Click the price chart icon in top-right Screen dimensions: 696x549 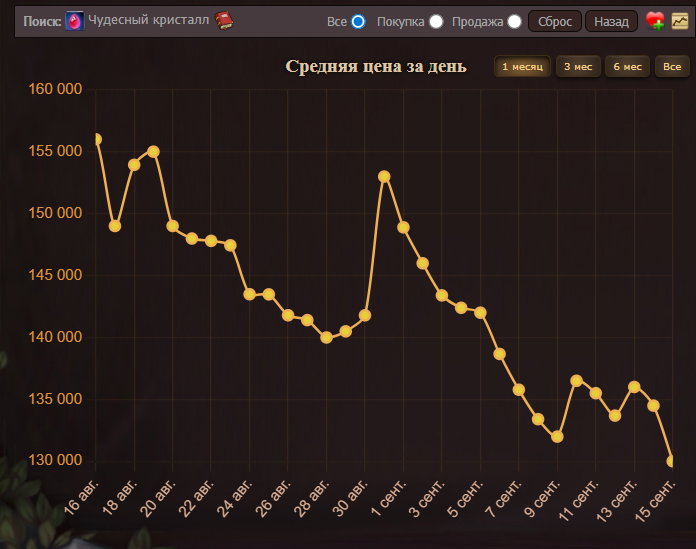[680, 21]
